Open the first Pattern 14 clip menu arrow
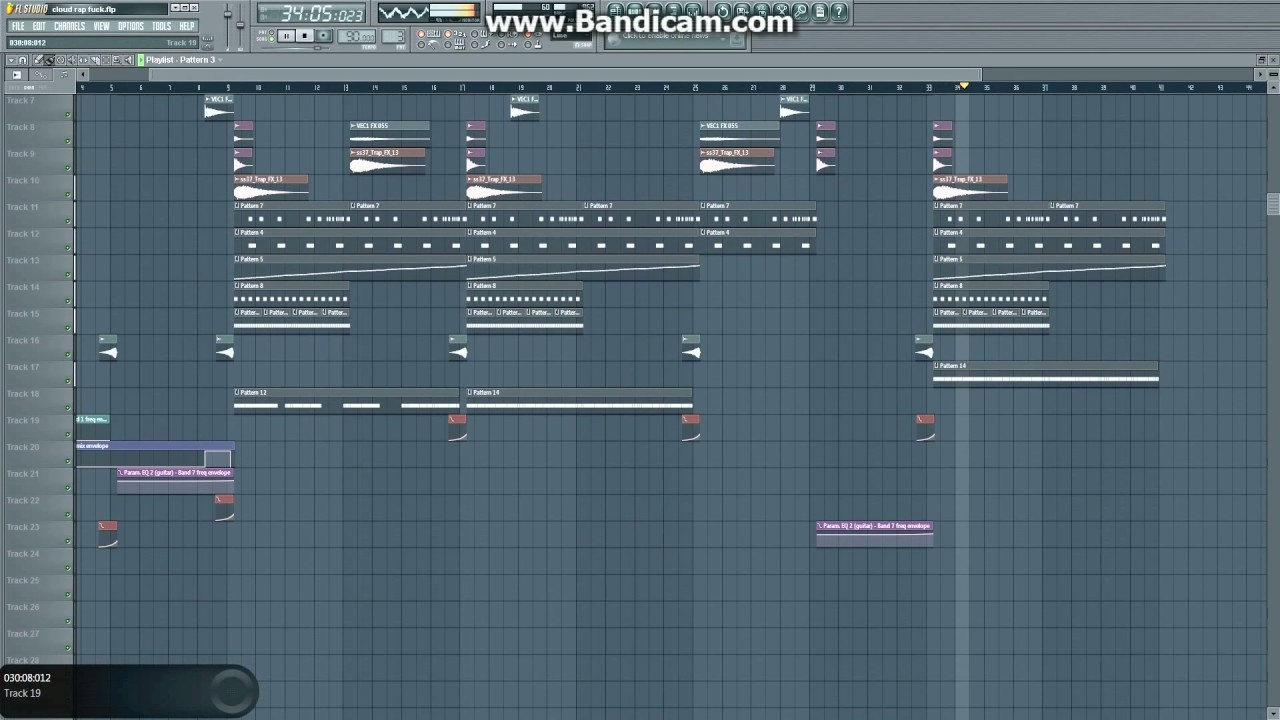The height and width of the screenshot is (720, 1280). [x=470, y=393]
